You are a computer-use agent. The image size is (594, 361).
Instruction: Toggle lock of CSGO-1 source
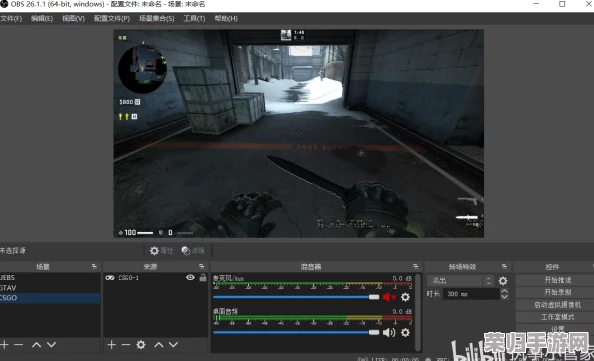point(203,277)
